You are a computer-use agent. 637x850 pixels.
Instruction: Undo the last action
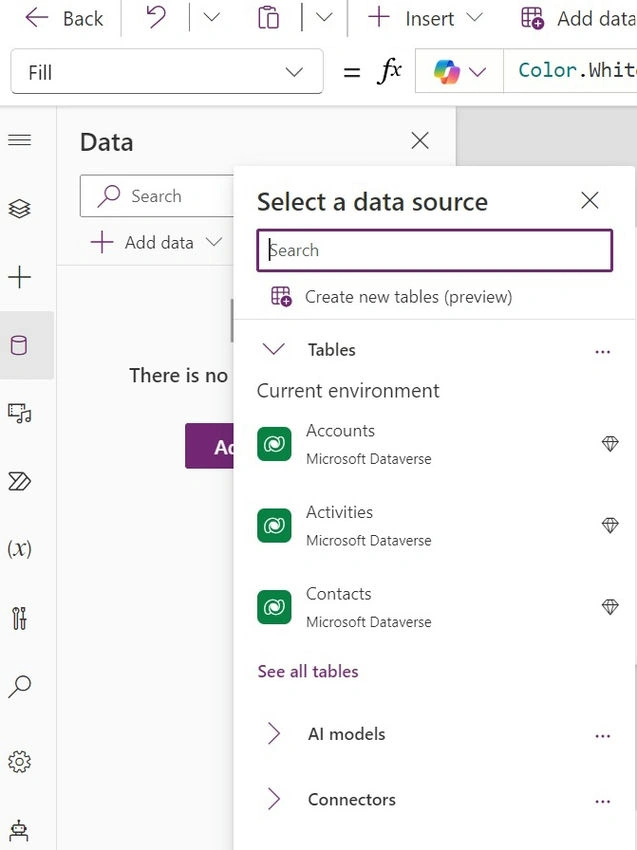[156, 18]
